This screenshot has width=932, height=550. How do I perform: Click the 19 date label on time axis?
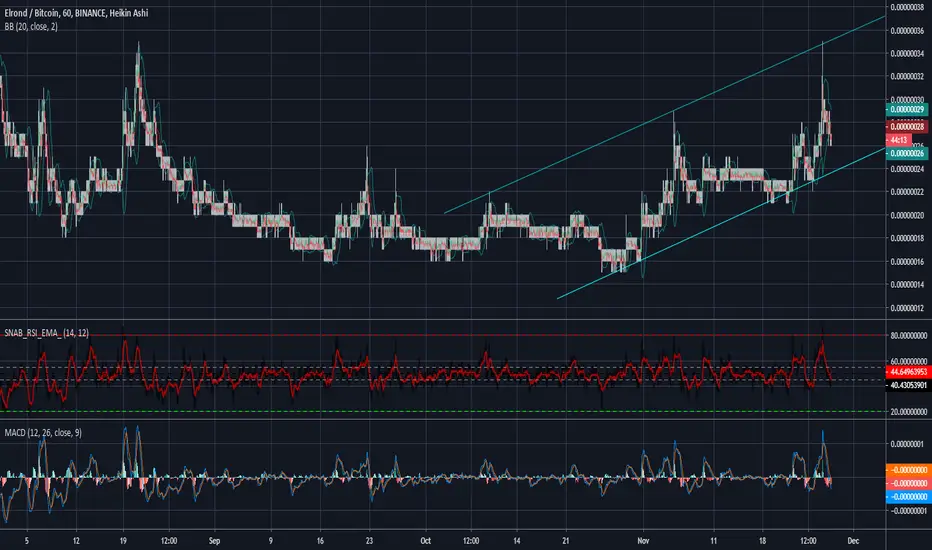point(123,541)
